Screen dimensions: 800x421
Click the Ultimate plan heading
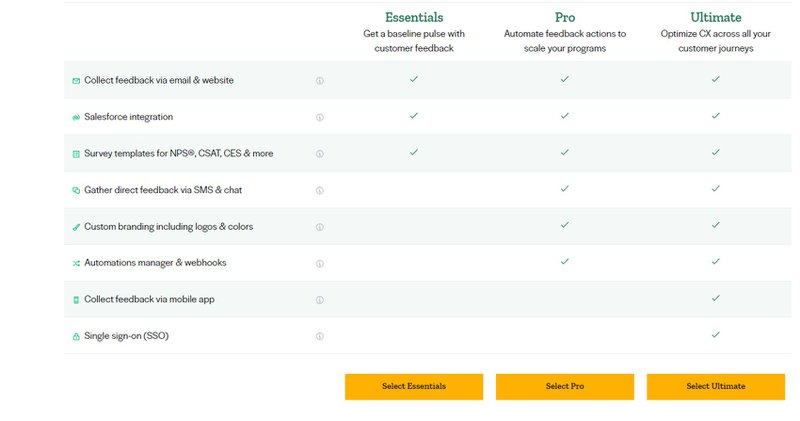(x=716, y=17)
